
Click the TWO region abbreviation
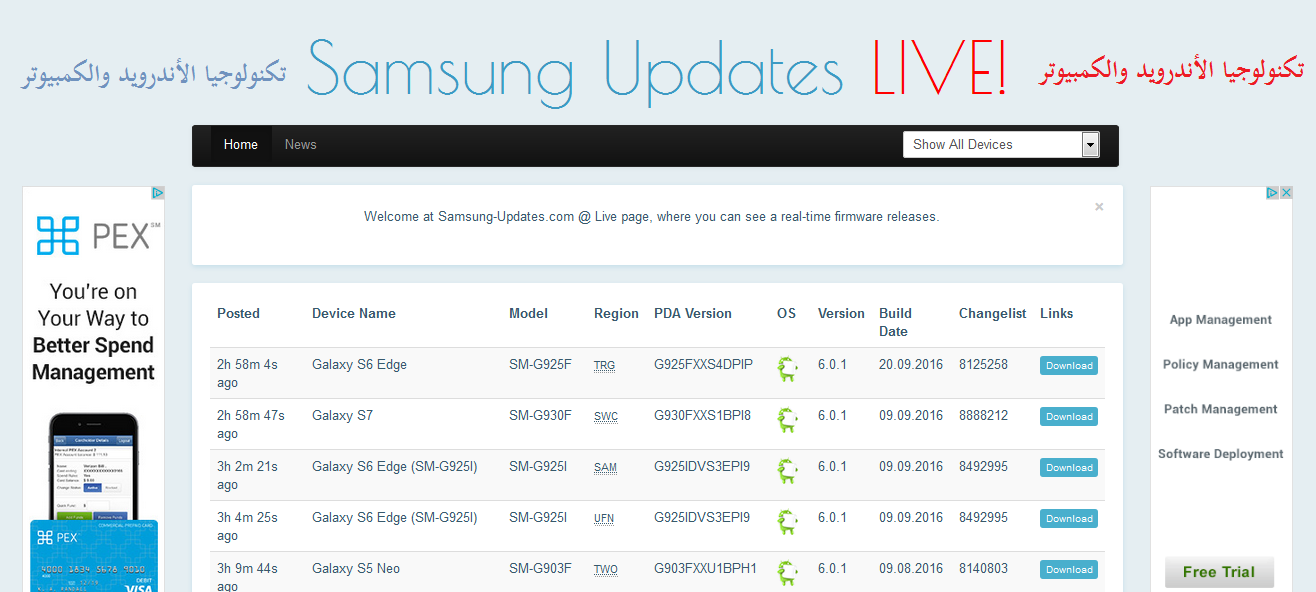pyautogui.click(x=606, y=570)
